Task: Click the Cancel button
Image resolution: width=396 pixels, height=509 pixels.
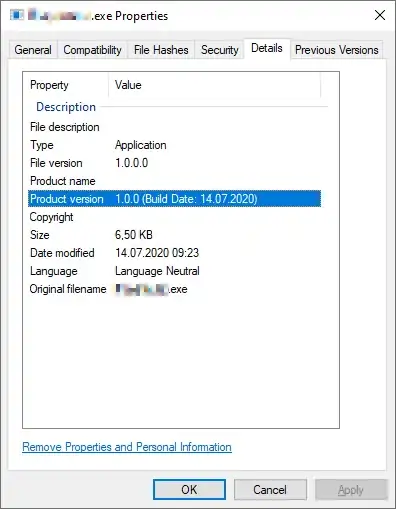Action: pos(270,490)
